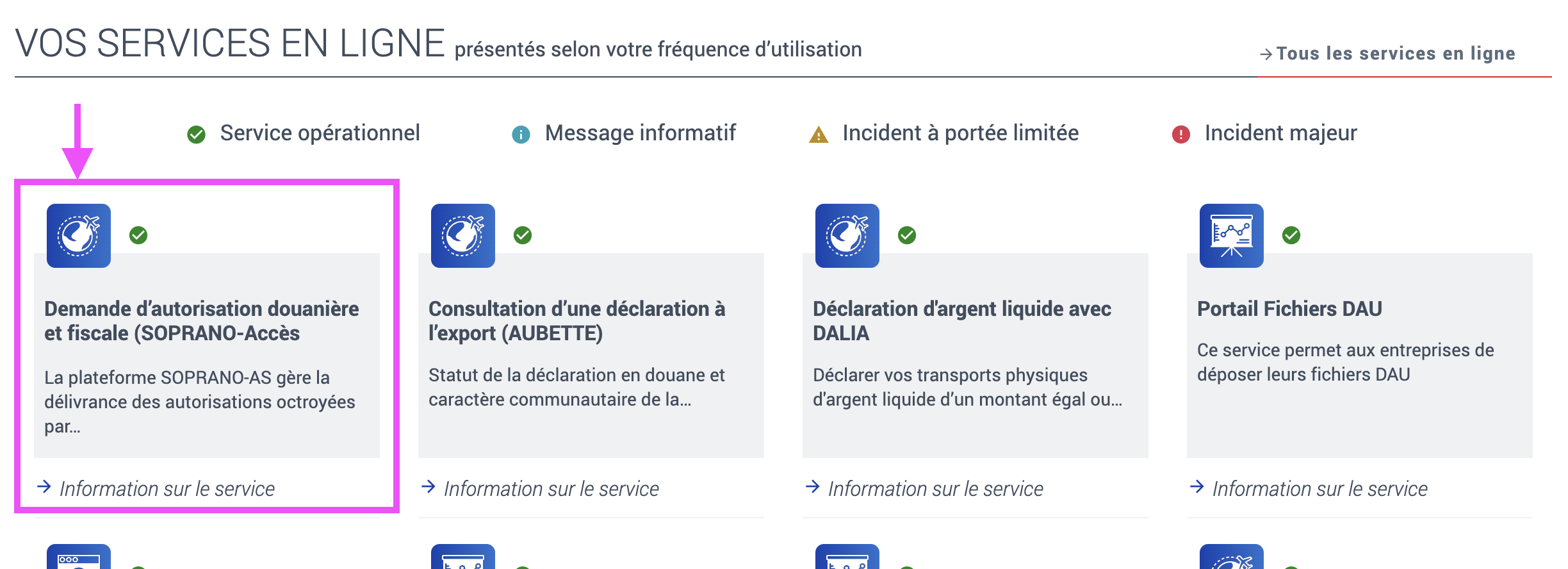The width and height of the screenshot is (1568, 569).
Task: Open Information sur le service for AUBETTE
Action: click(551, 489)
